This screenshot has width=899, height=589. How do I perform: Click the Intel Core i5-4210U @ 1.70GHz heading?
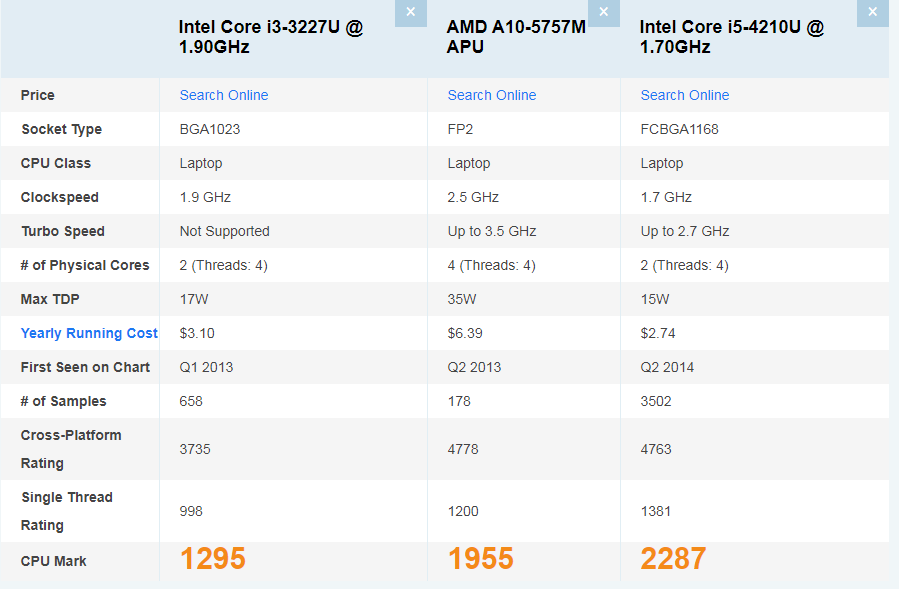[732, 37]
